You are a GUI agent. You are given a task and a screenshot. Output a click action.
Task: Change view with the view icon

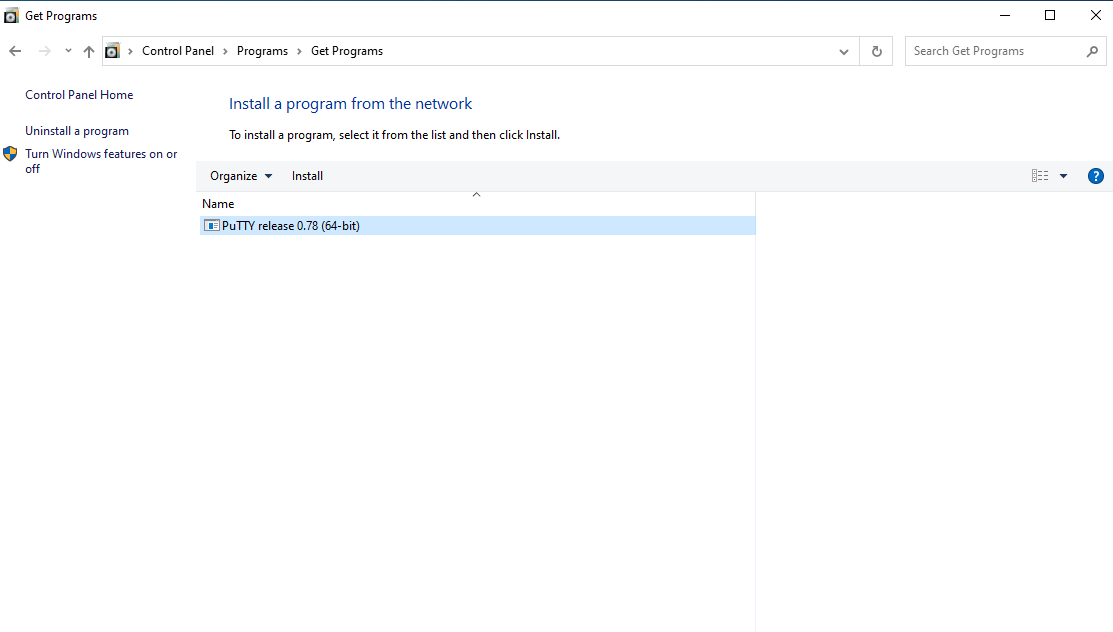click(x=1040, y=175)
